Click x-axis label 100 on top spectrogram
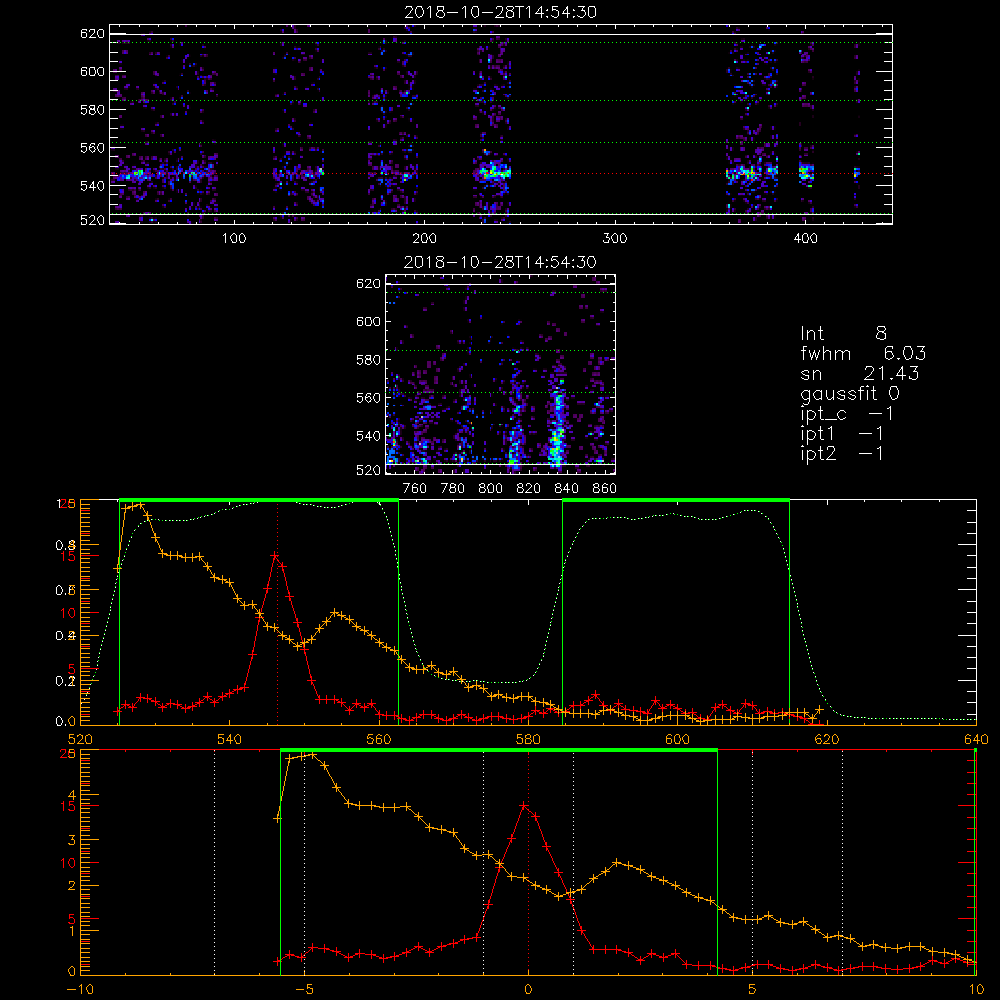The height and width of the screenshot is (1000, 1000). (233, 239)
